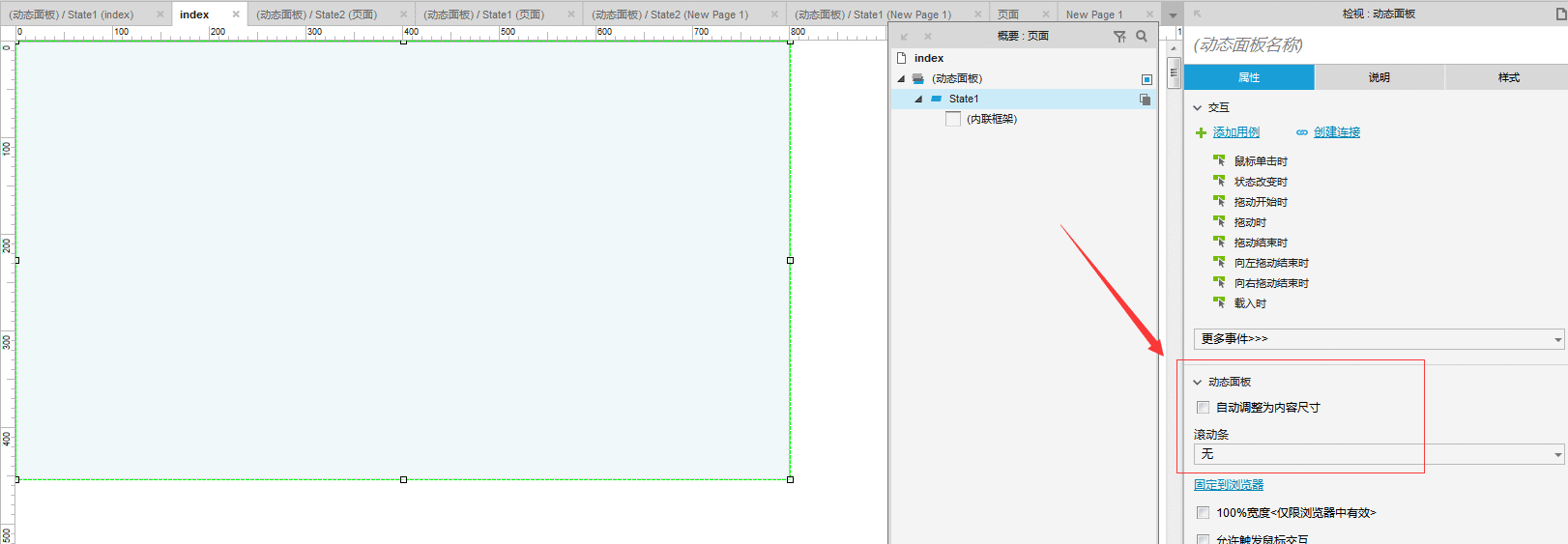Click the 拖动开始时 event icon
Screen dimensions: 1568x544
click(x=1219, y=201)
